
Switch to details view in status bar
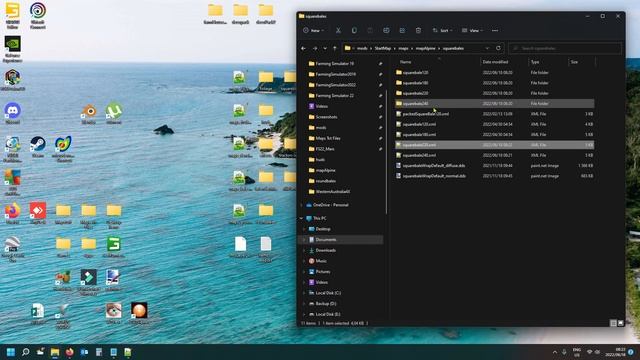click(613, 323)
